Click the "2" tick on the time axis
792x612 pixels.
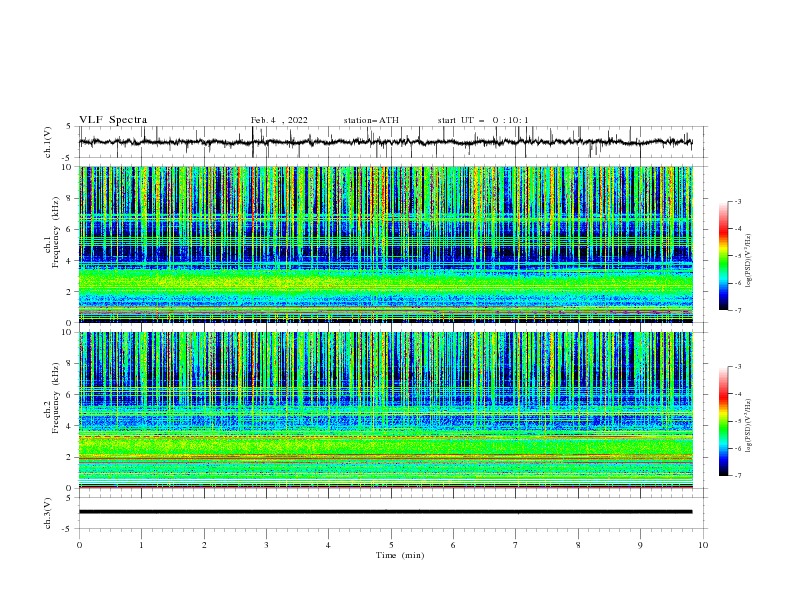pos(204,545)
